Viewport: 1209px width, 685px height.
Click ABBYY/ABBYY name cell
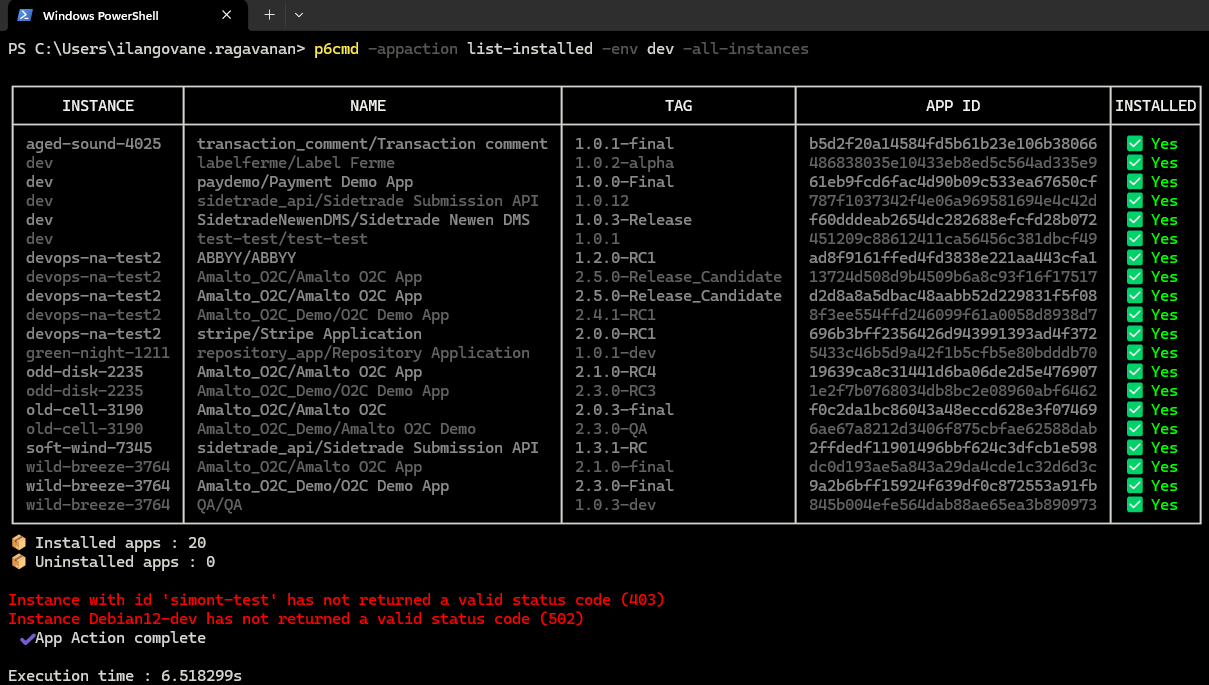click(x=246, y=258)
